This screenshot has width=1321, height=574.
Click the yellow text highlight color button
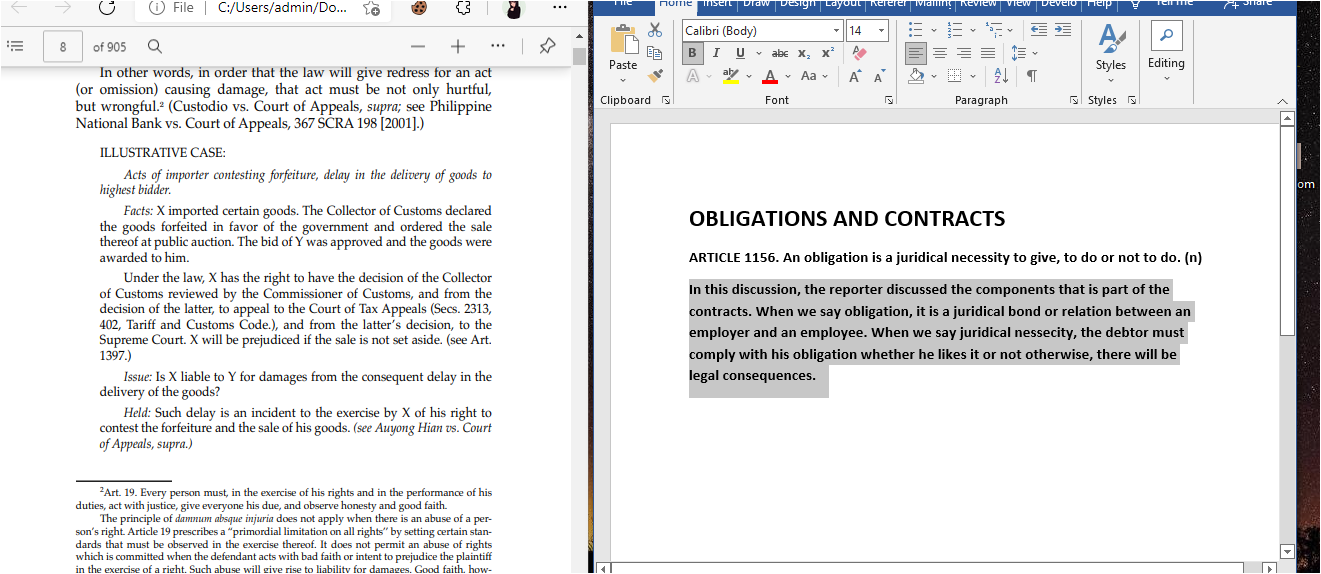(730, 76)
